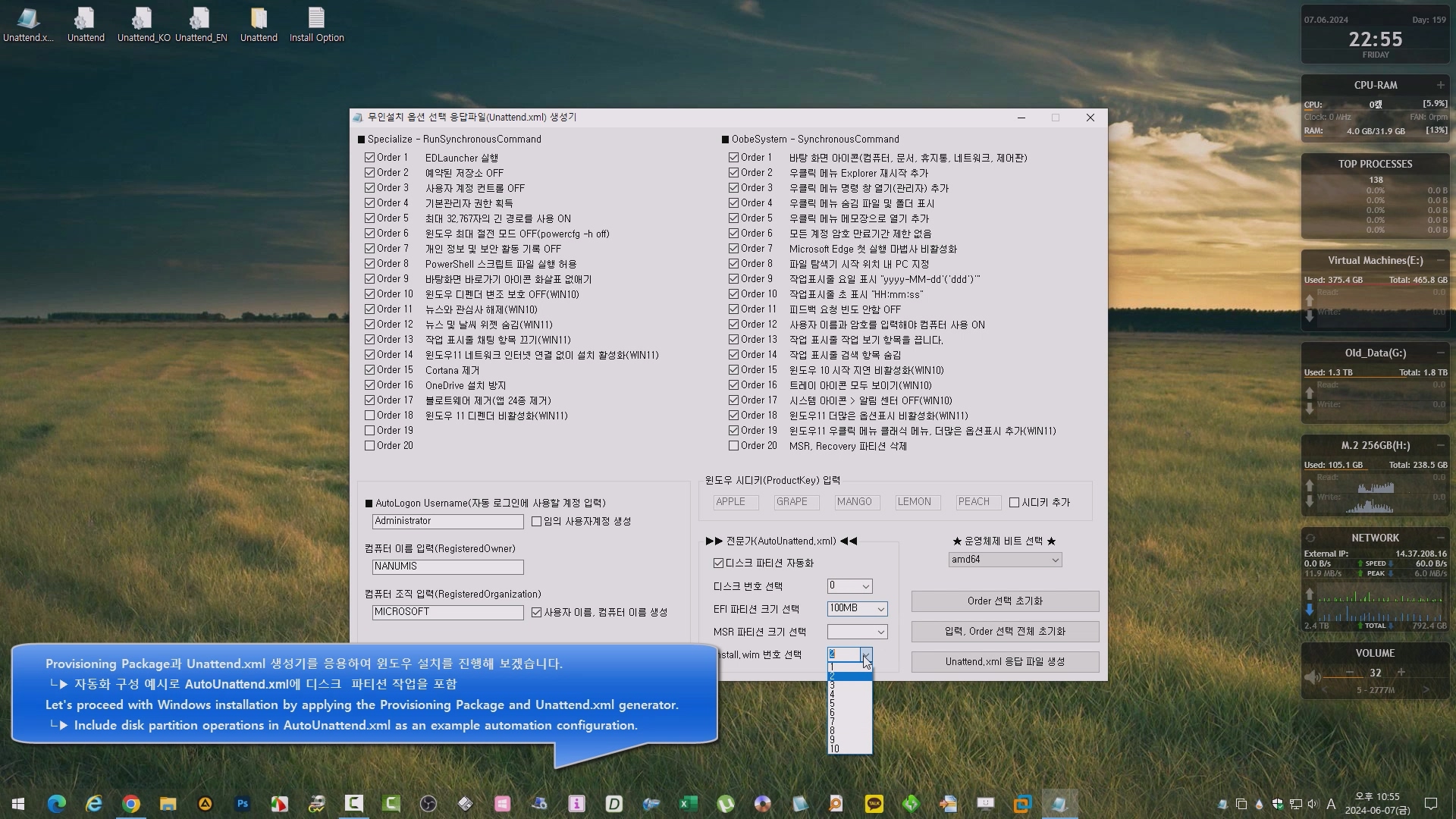Select option 5 in install.wim list

(850, 704)
